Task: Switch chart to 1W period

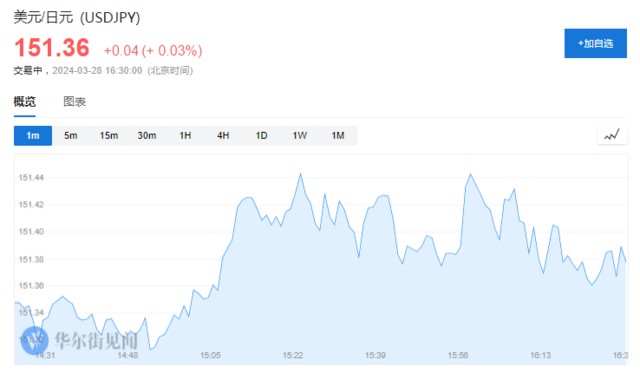Action: point(300,135)
